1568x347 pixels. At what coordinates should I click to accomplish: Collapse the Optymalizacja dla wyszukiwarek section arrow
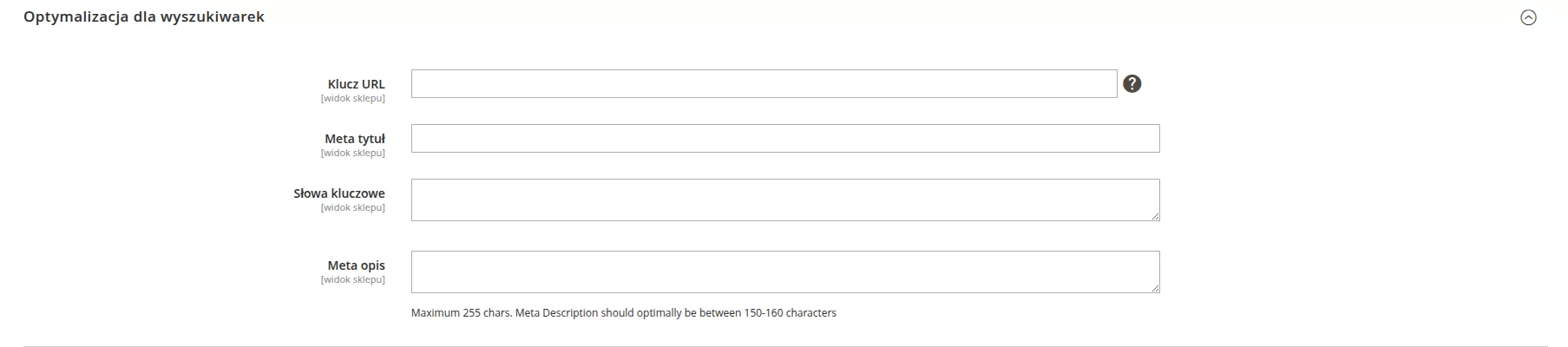pos(1528,17)
